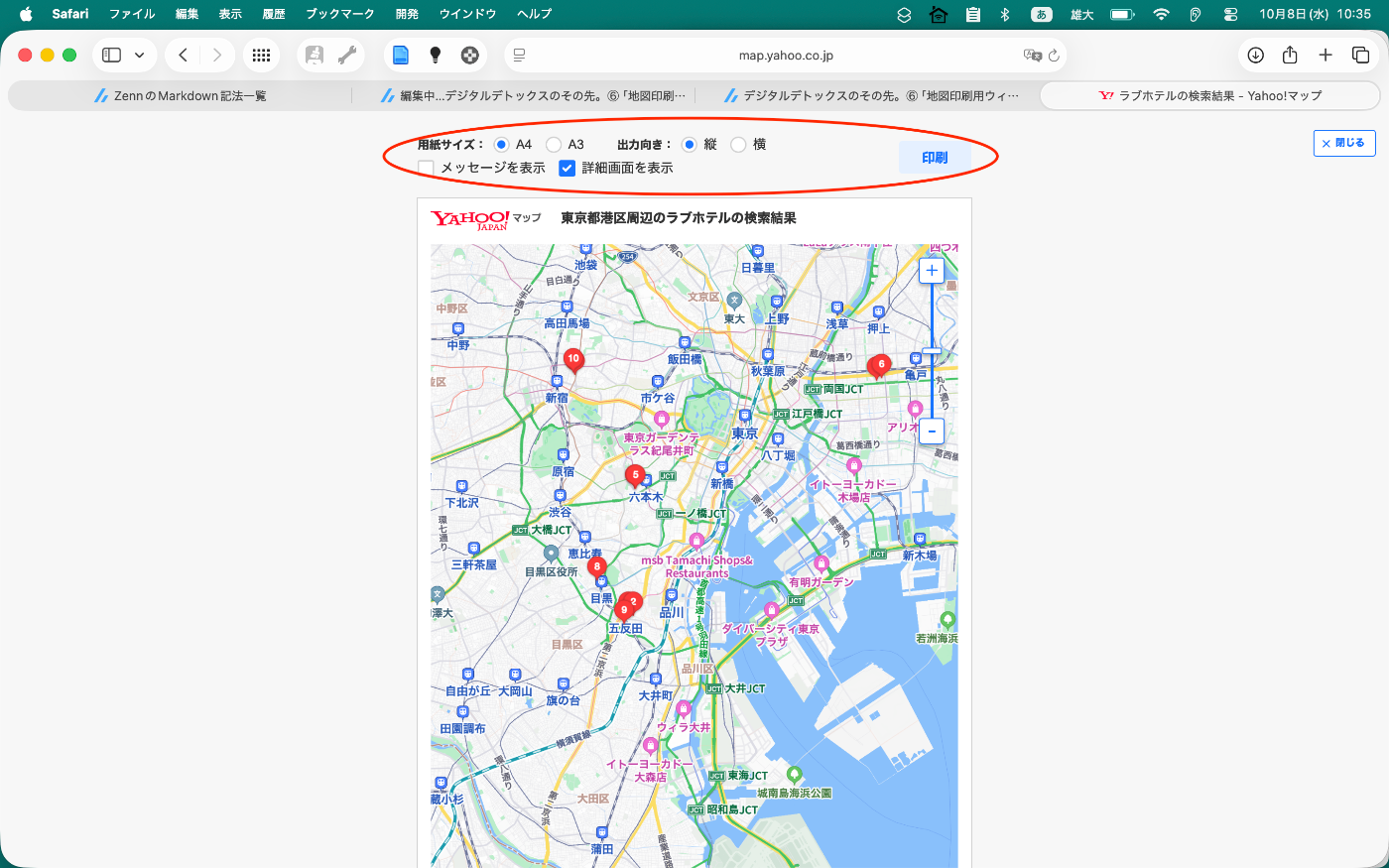Open the Bluetooth menu bar icon
This screenshot has height=868, width=1389.
(1004, 14)
